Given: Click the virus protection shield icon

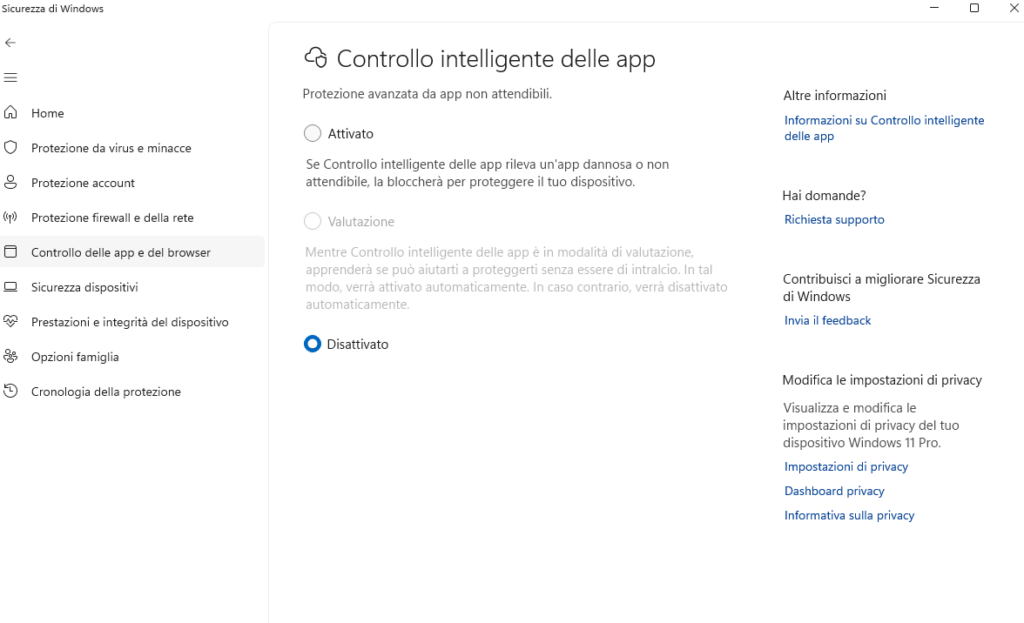Looking at the screenshot, I should click(x=11, y=148).
